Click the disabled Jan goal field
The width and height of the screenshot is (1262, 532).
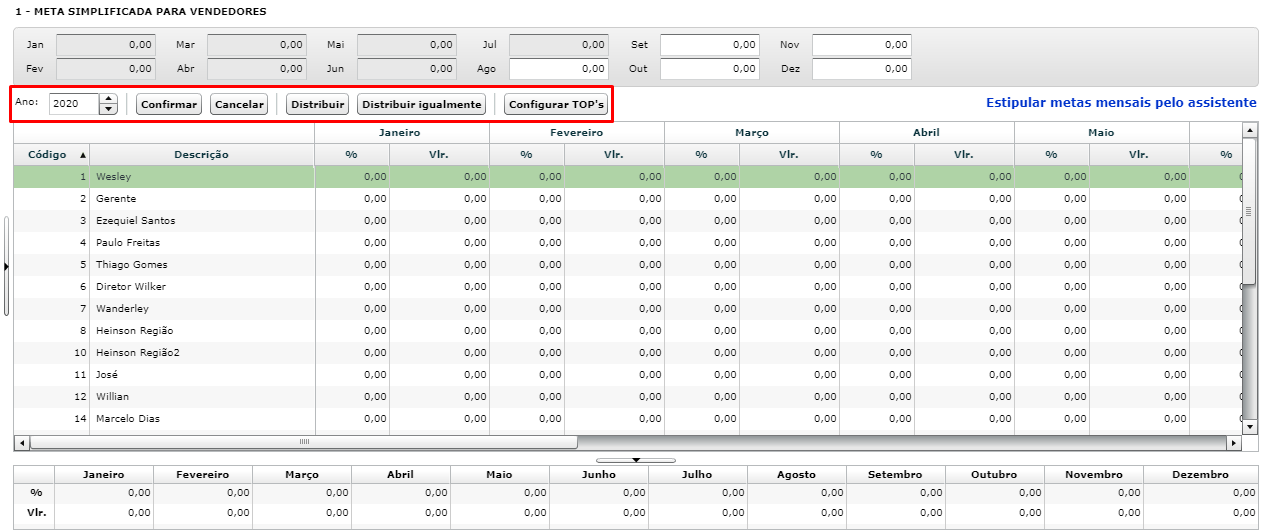[x=105, y=45]
